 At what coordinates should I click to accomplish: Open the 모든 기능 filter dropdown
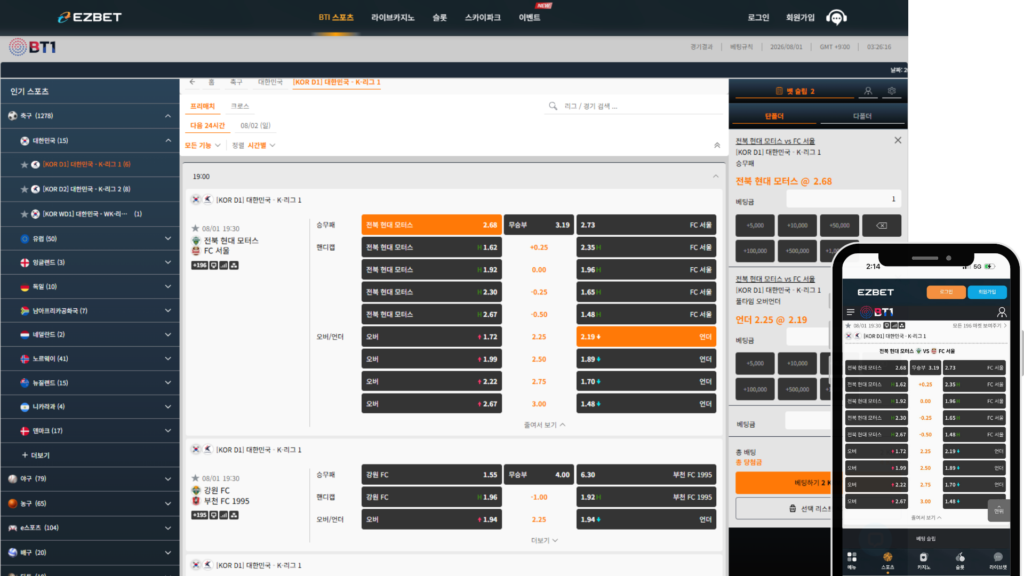point(202,146)
